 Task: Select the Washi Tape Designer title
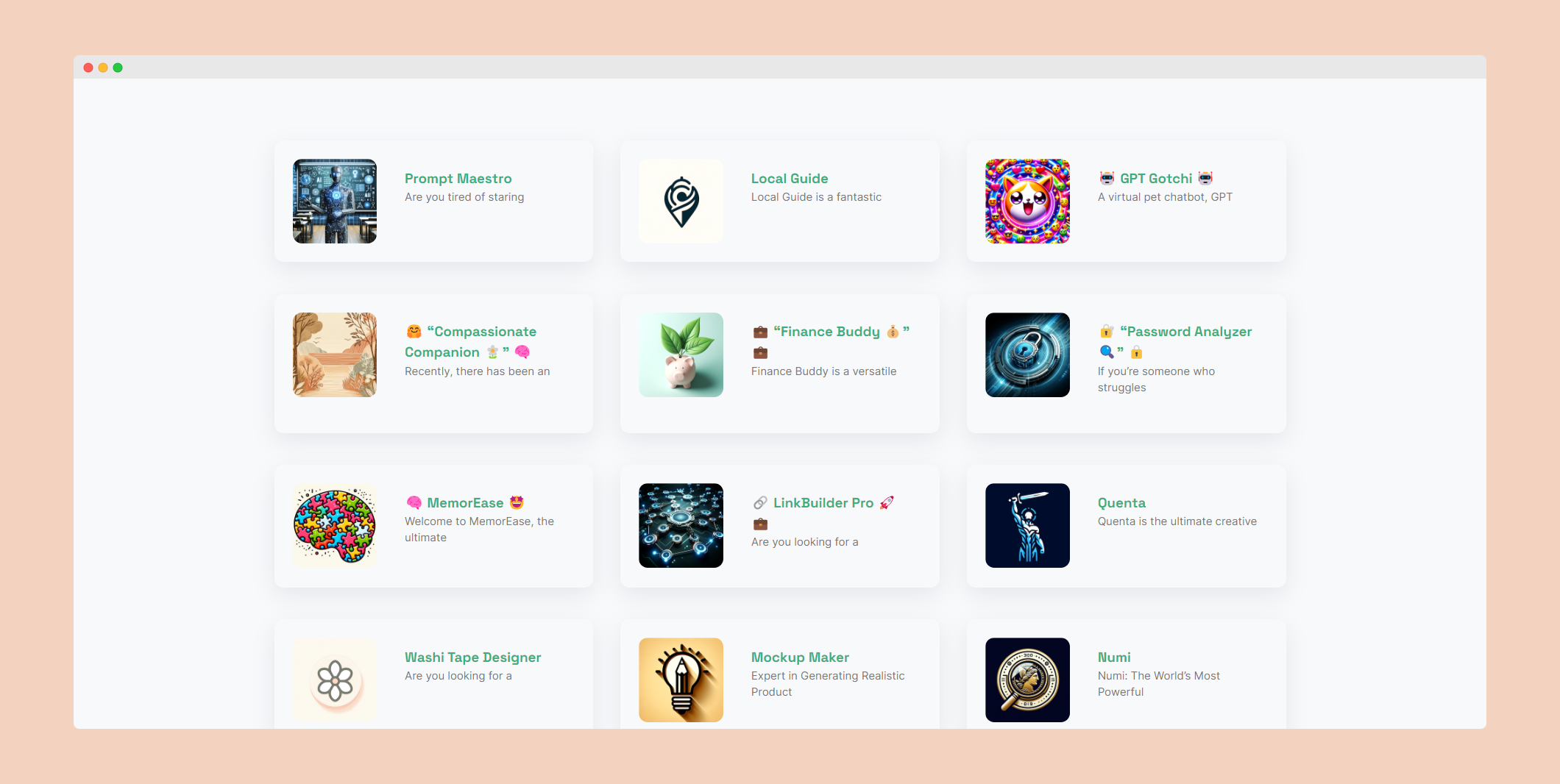click(472, 658)
